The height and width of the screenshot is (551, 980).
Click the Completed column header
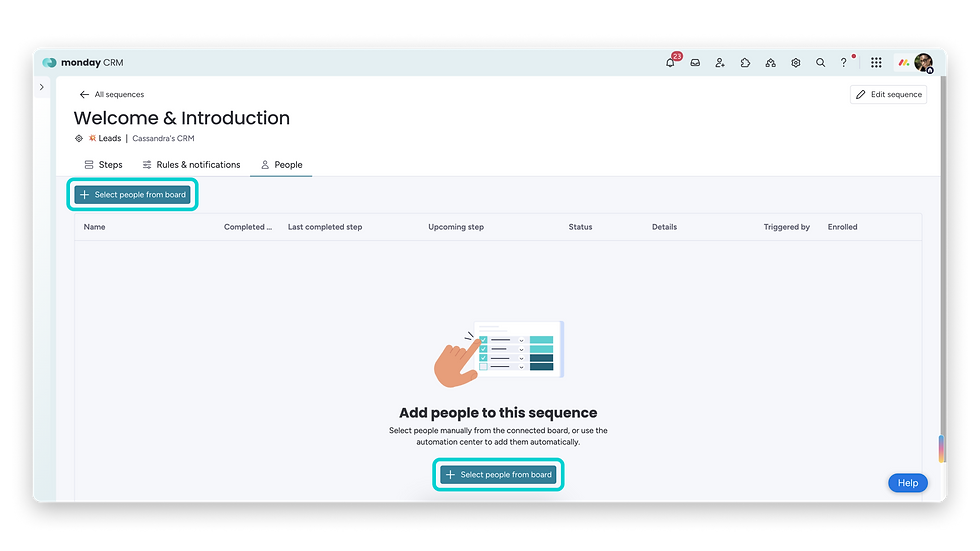[x=248, y=227]
